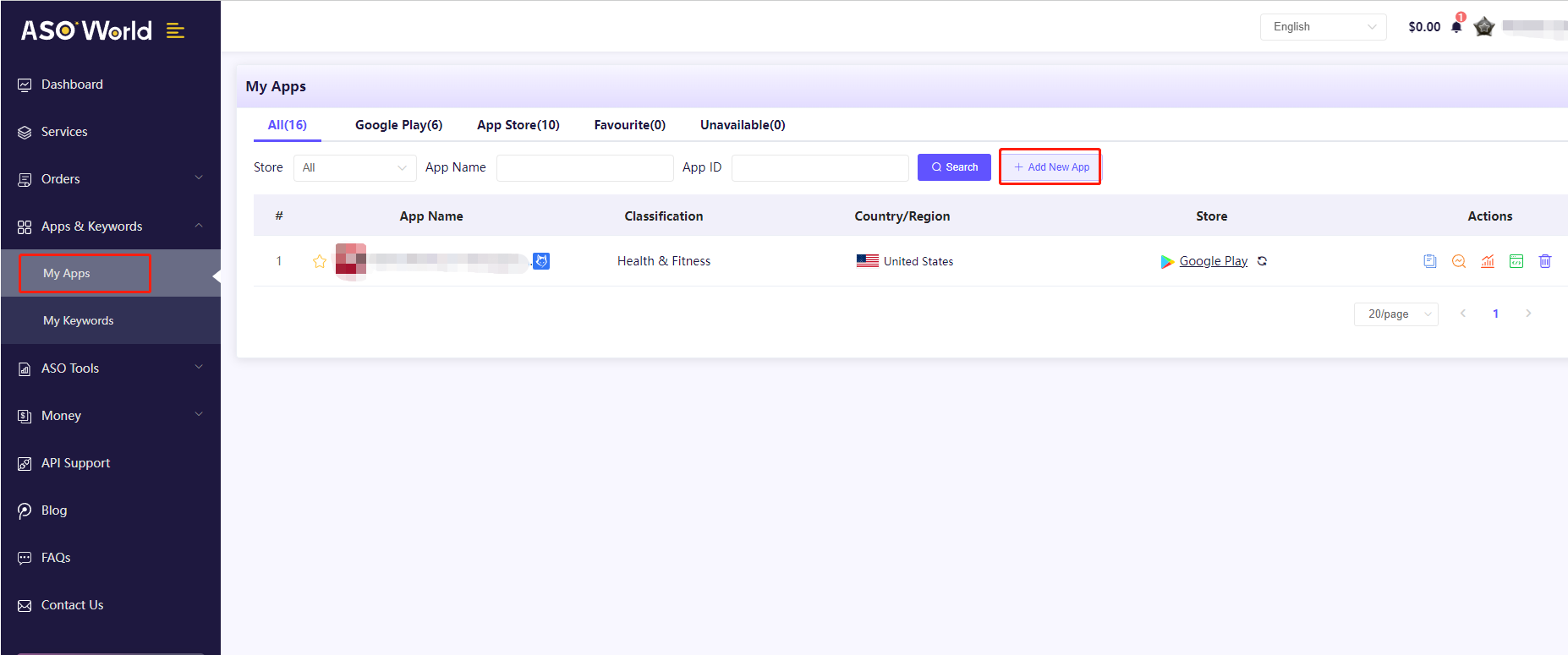Switch to the Favourite(0) tab

[630, 125]
